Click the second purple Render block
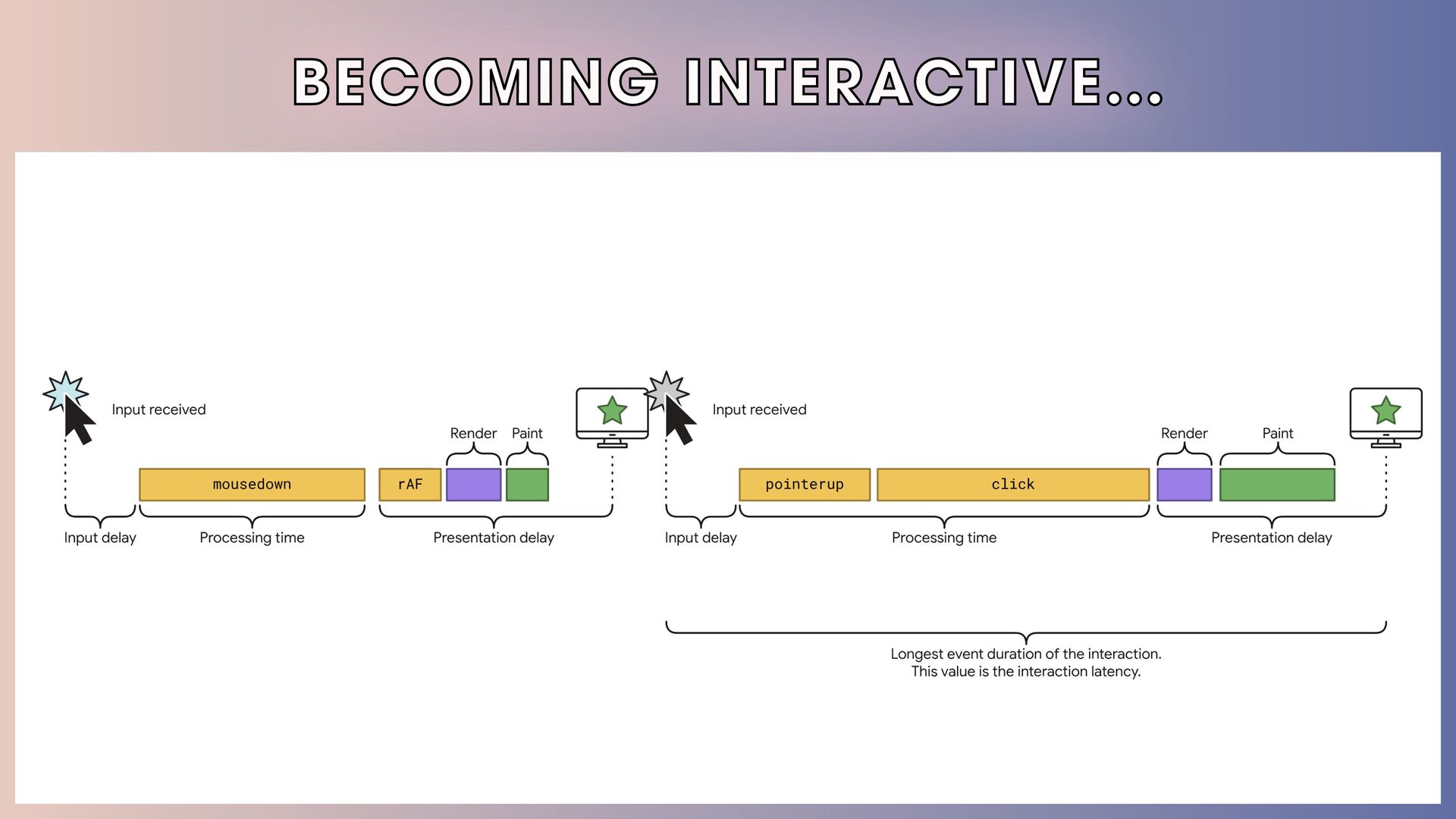 (x=1184, y=485)
